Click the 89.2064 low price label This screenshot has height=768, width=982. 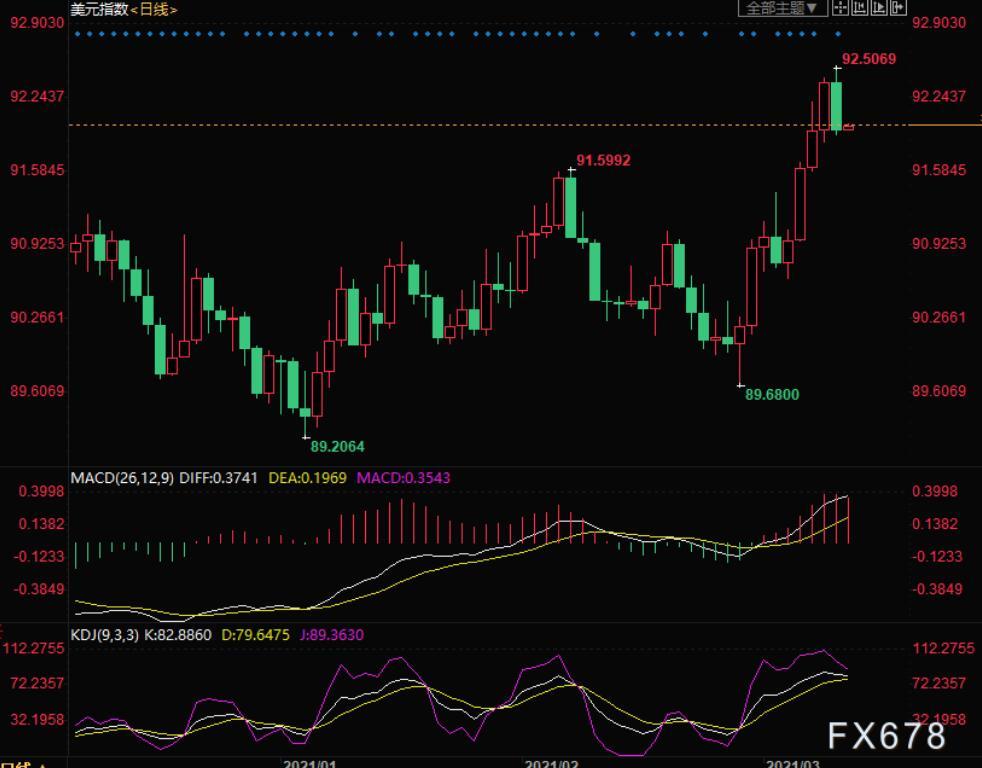[337, 446]
